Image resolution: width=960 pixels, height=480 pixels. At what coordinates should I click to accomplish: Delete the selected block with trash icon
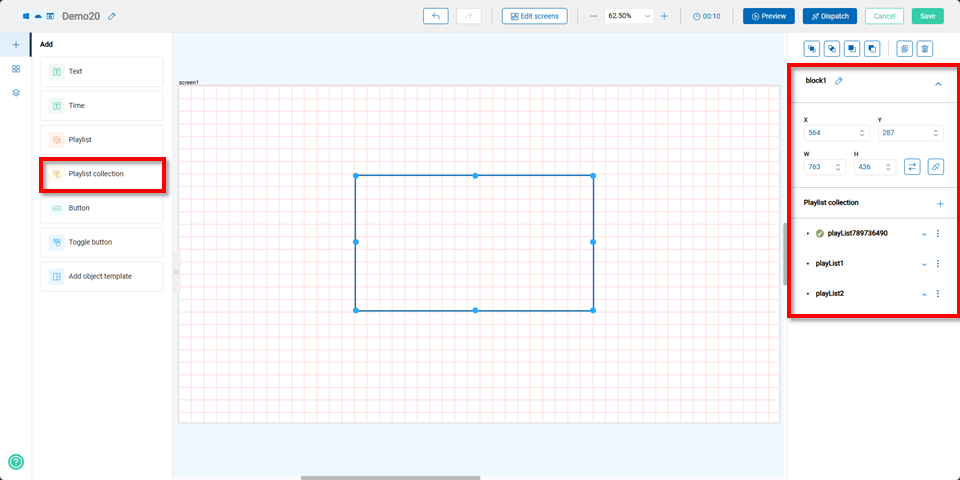tap(925, 48)
